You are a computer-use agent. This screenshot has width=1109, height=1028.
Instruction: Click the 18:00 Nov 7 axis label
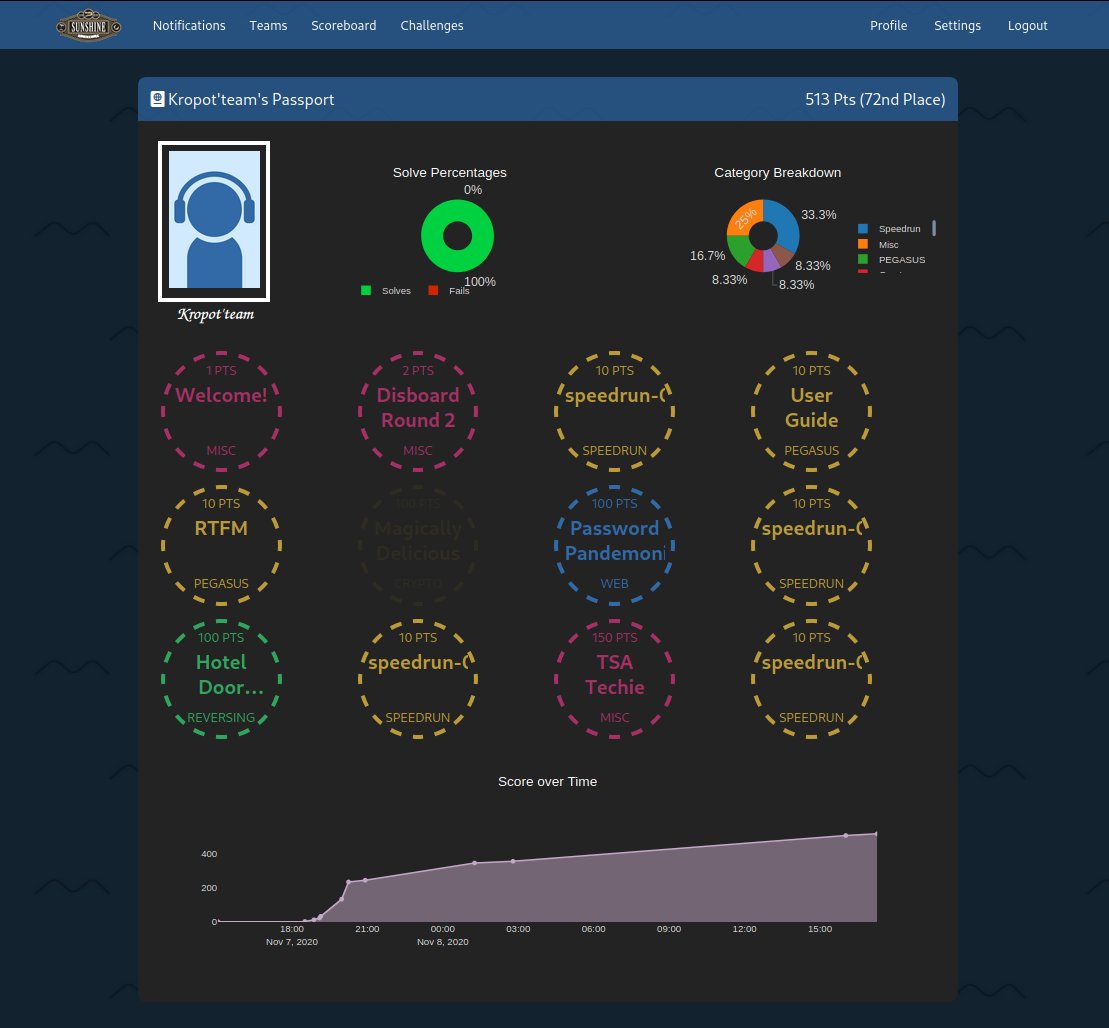[291, 935]
